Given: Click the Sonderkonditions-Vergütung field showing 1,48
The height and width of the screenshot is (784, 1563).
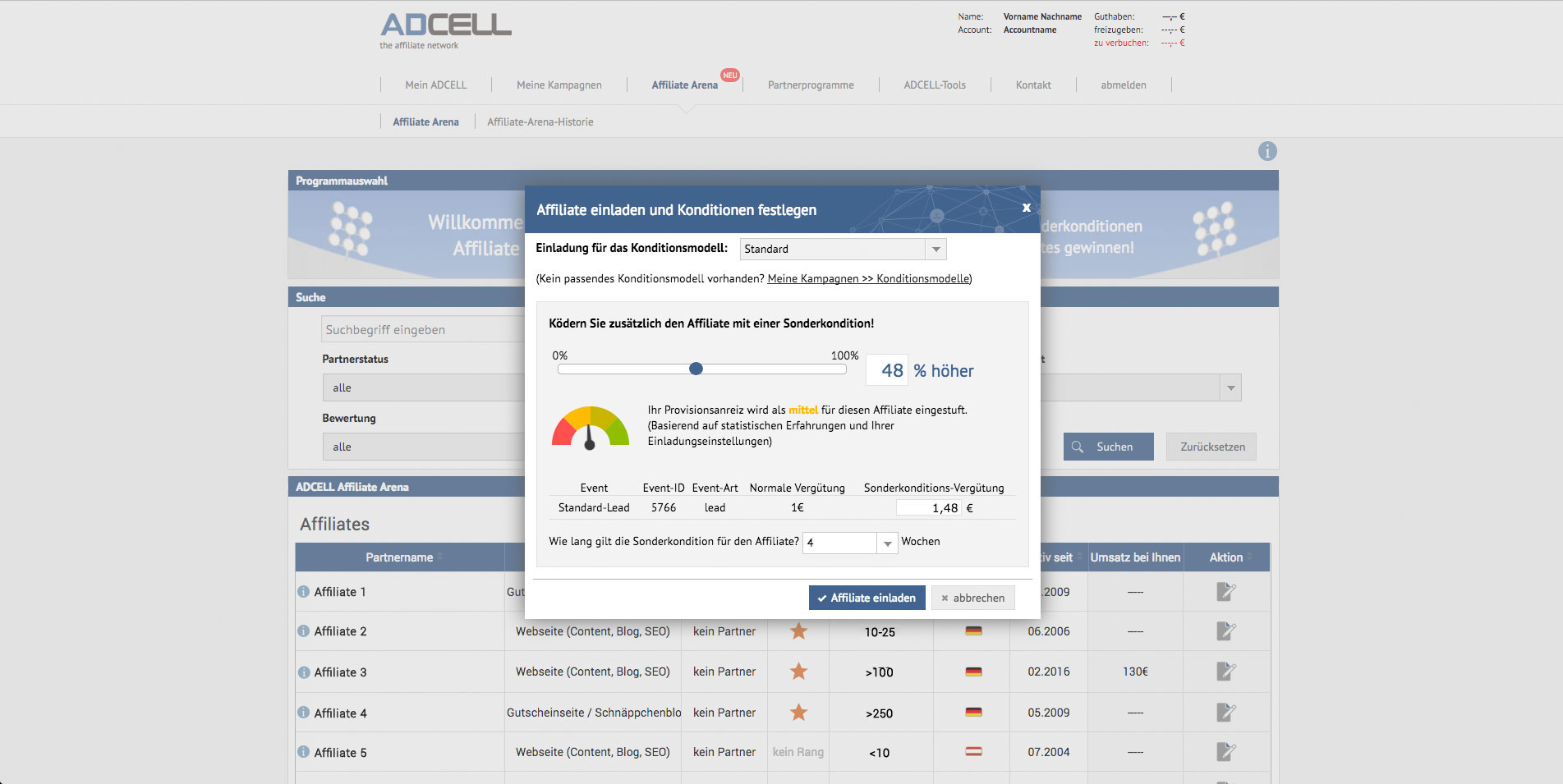Looking at the screenshot, I should pyautogui.click(x=928, y=508).
